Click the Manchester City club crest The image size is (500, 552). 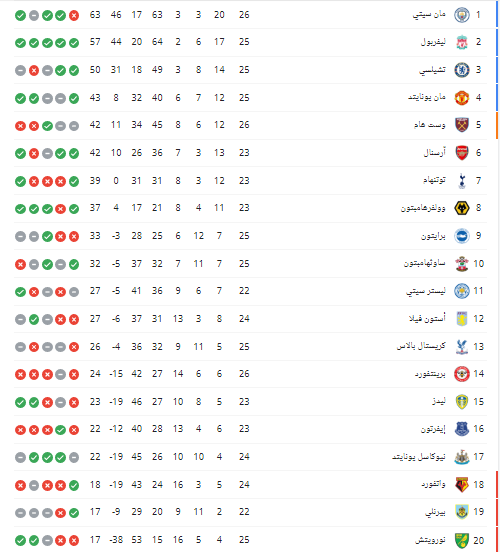coord(462,15)
